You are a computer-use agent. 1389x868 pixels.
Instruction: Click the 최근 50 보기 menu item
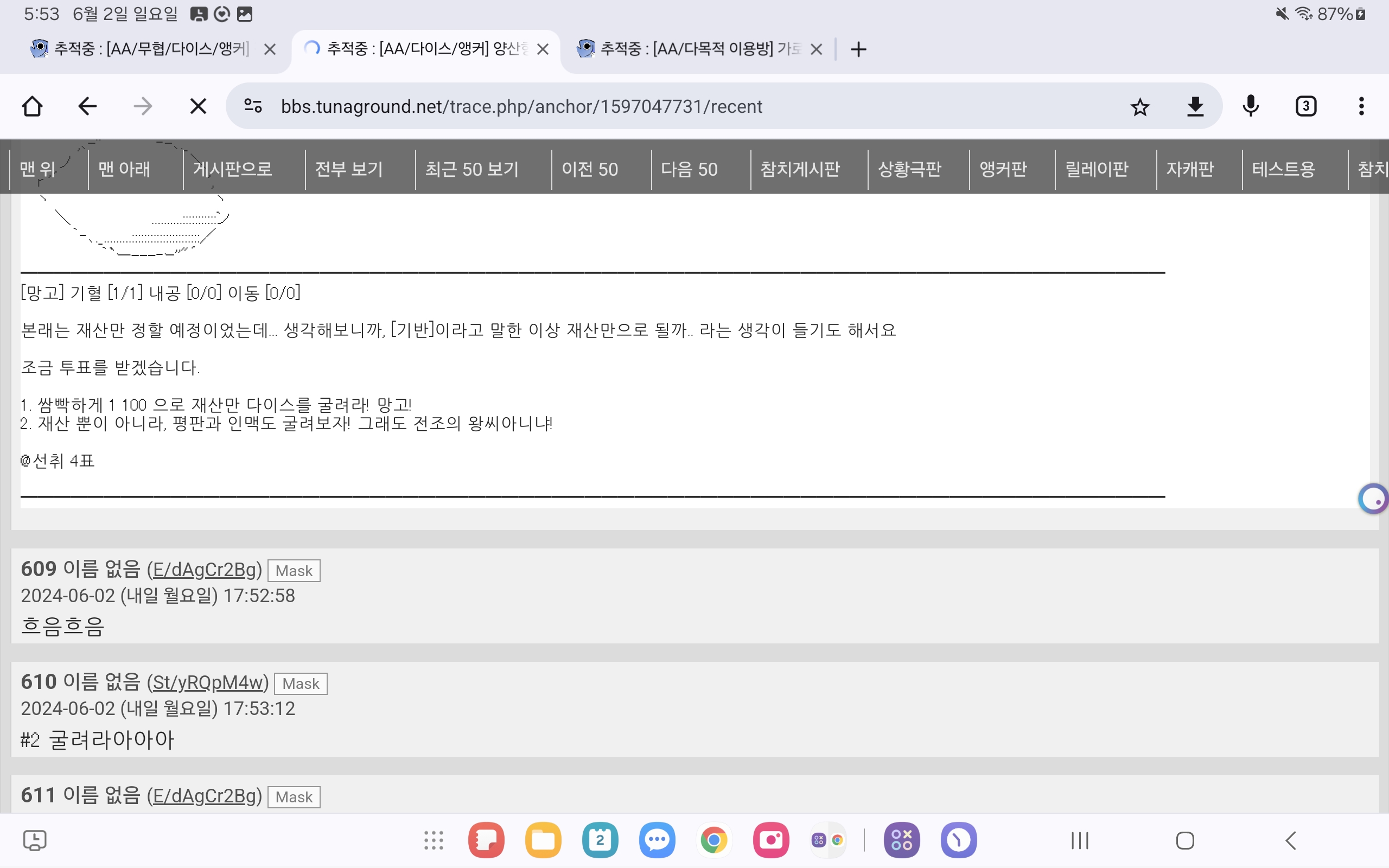[472, 169]
